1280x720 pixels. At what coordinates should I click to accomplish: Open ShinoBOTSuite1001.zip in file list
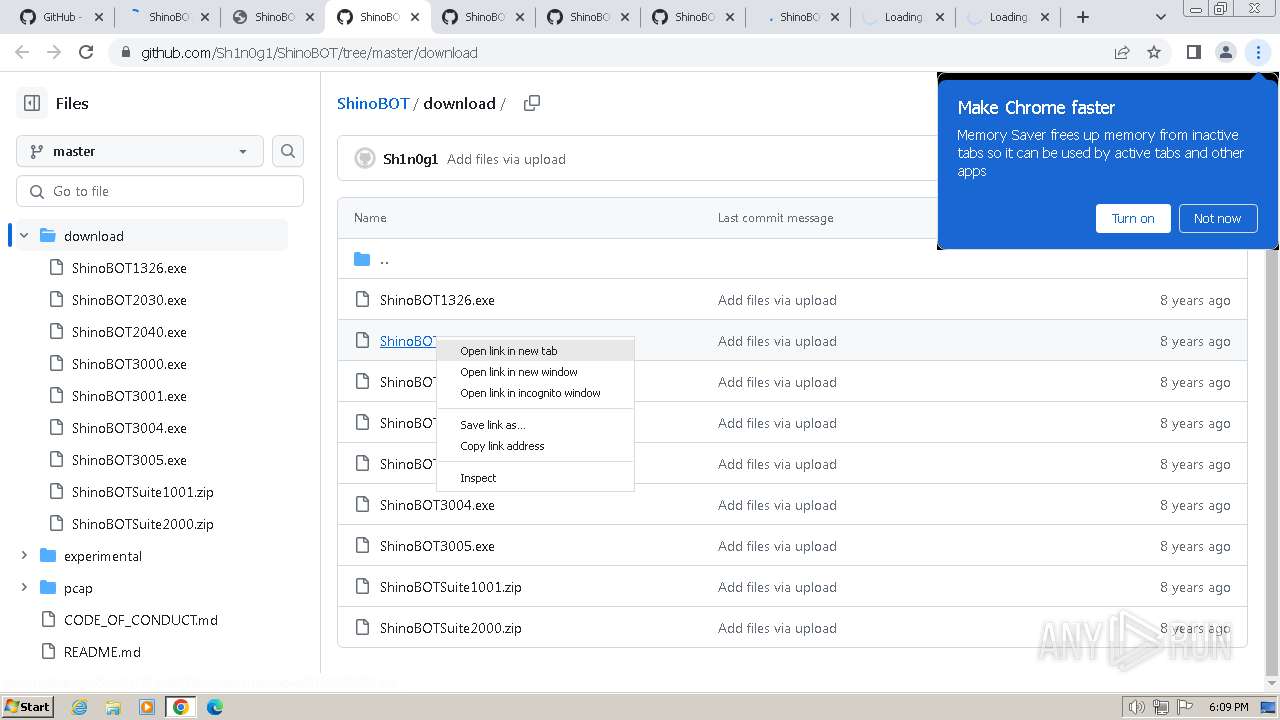coord(451,587)
